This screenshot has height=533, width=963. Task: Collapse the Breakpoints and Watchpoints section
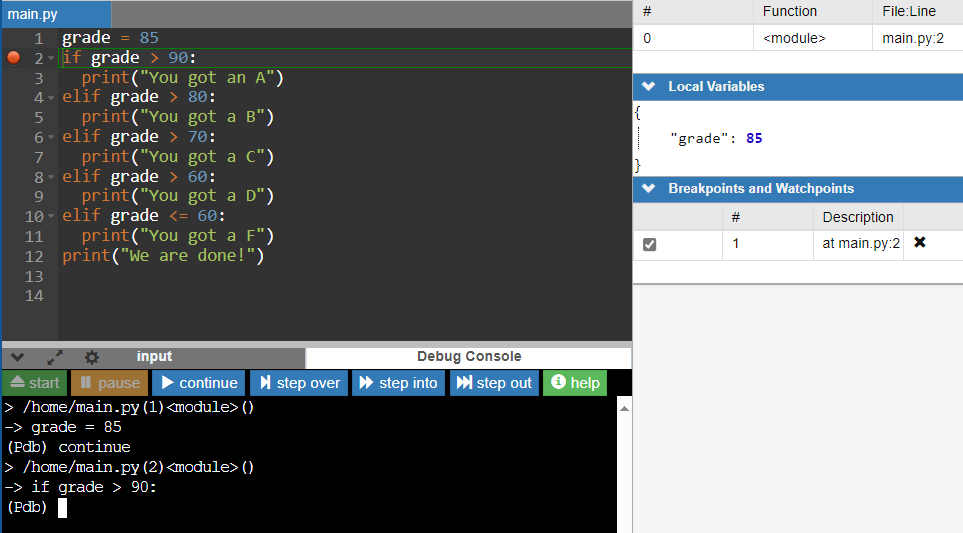(x=649, y=189)
